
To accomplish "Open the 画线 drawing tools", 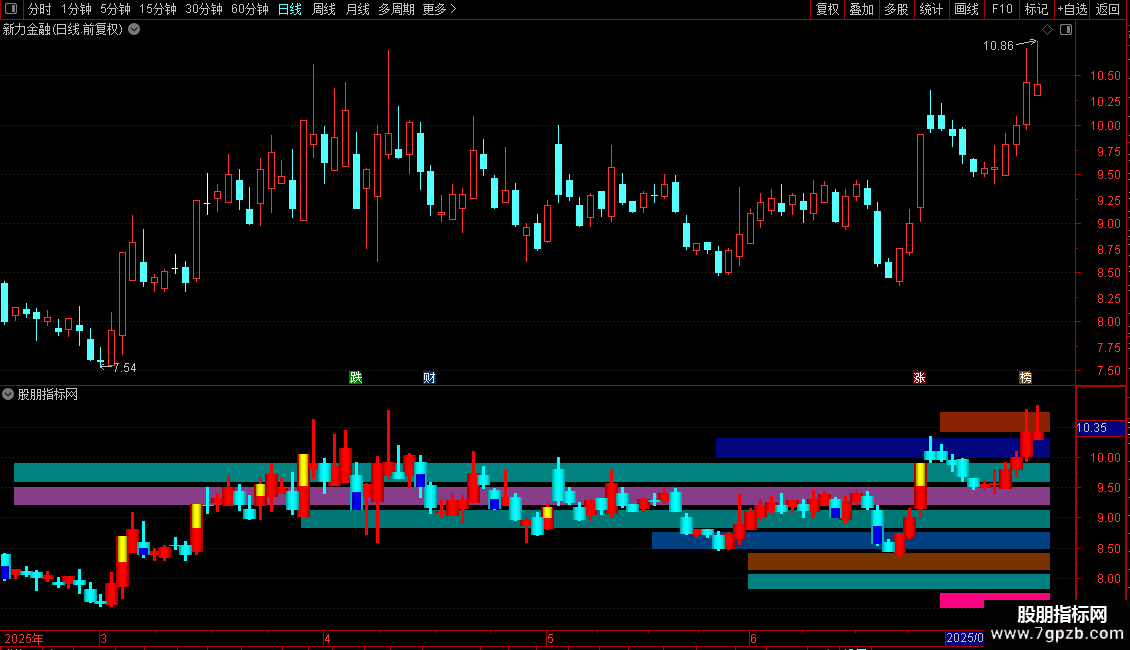I will (966, 9).
